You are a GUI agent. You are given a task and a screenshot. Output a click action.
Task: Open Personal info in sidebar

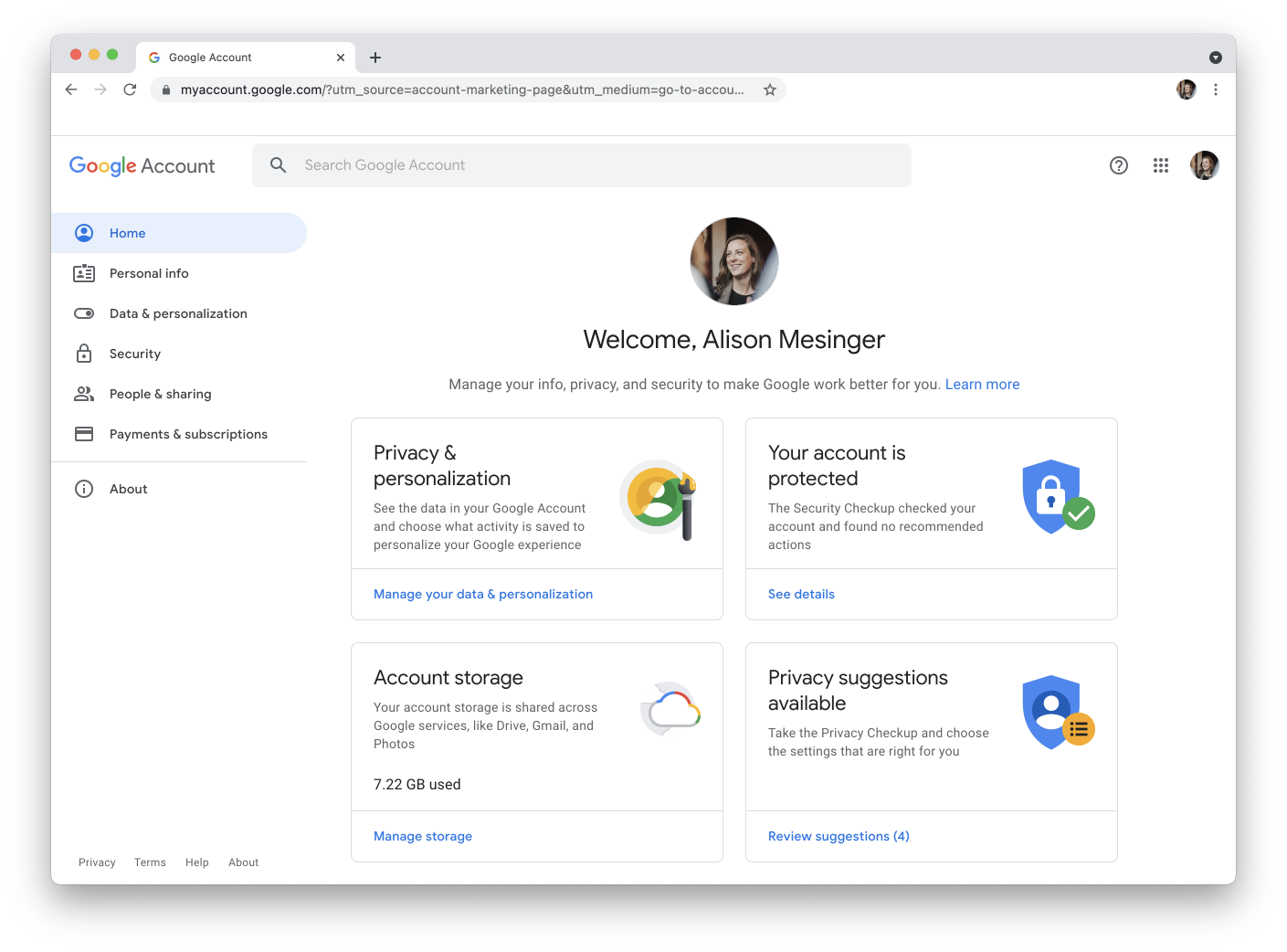click(x=179, y=273)
